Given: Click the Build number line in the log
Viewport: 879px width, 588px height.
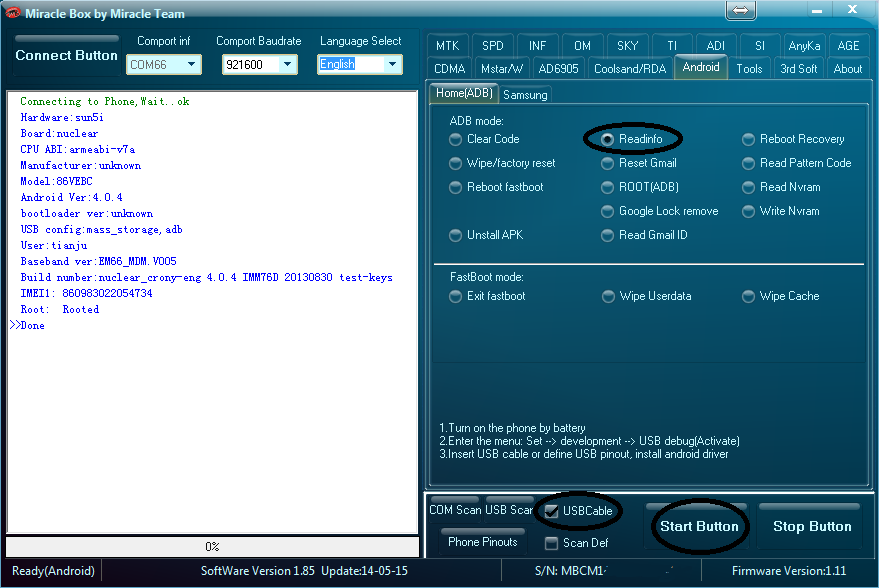Looking at the screenshot, I should click(206, 277).
